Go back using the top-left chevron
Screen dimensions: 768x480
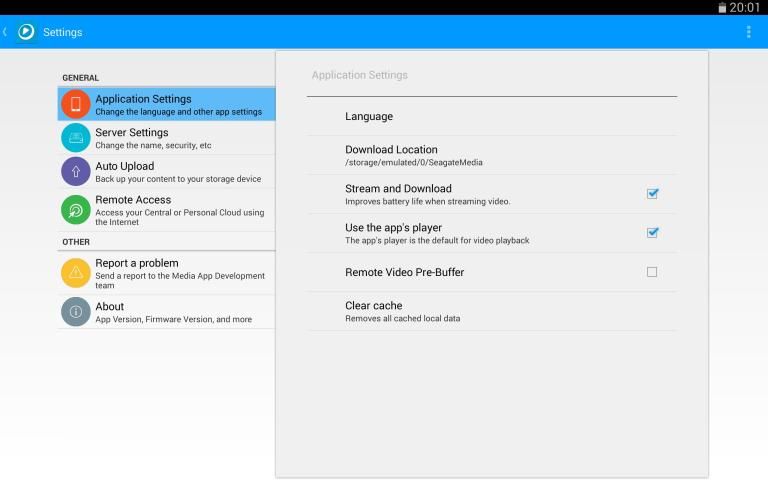[x=6, y=32]
